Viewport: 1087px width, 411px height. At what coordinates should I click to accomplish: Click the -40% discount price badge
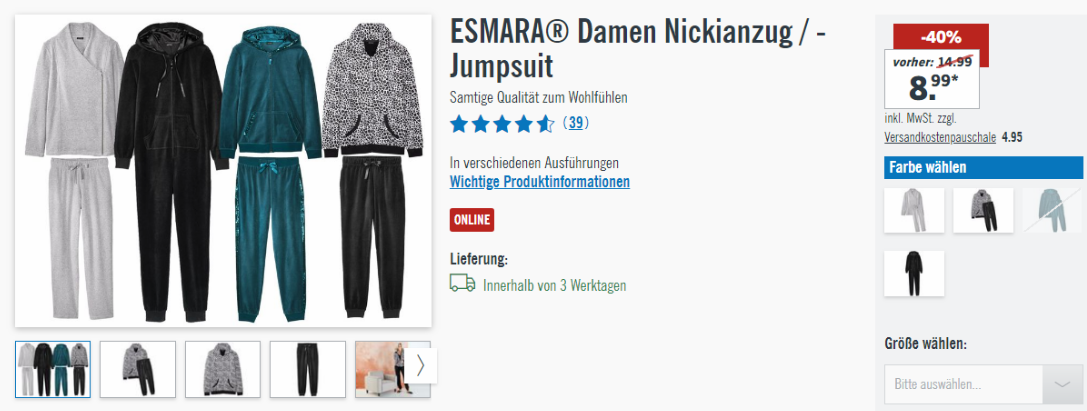[x=940, y=37]
